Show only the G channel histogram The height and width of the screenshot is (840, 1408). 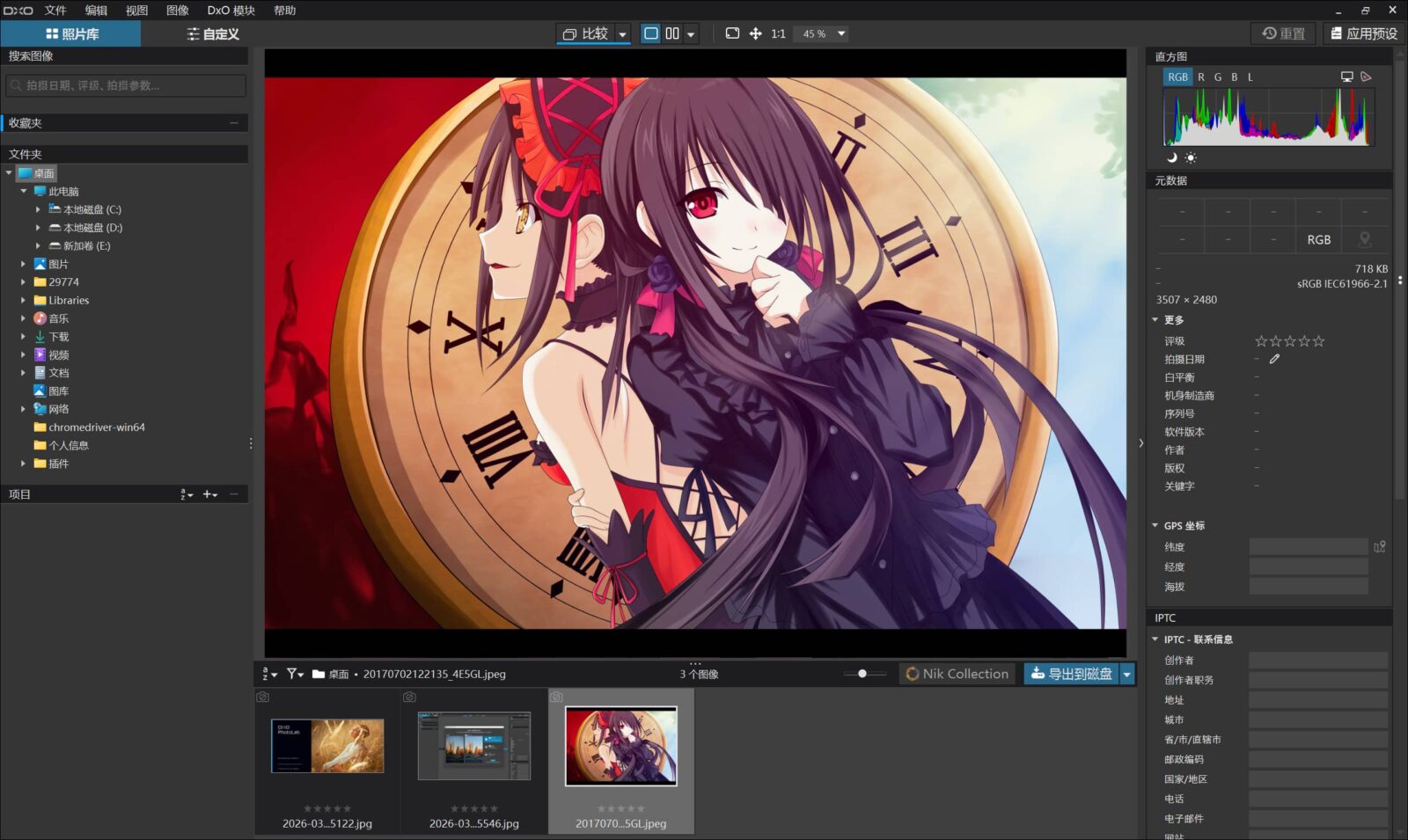[1218, 77]
